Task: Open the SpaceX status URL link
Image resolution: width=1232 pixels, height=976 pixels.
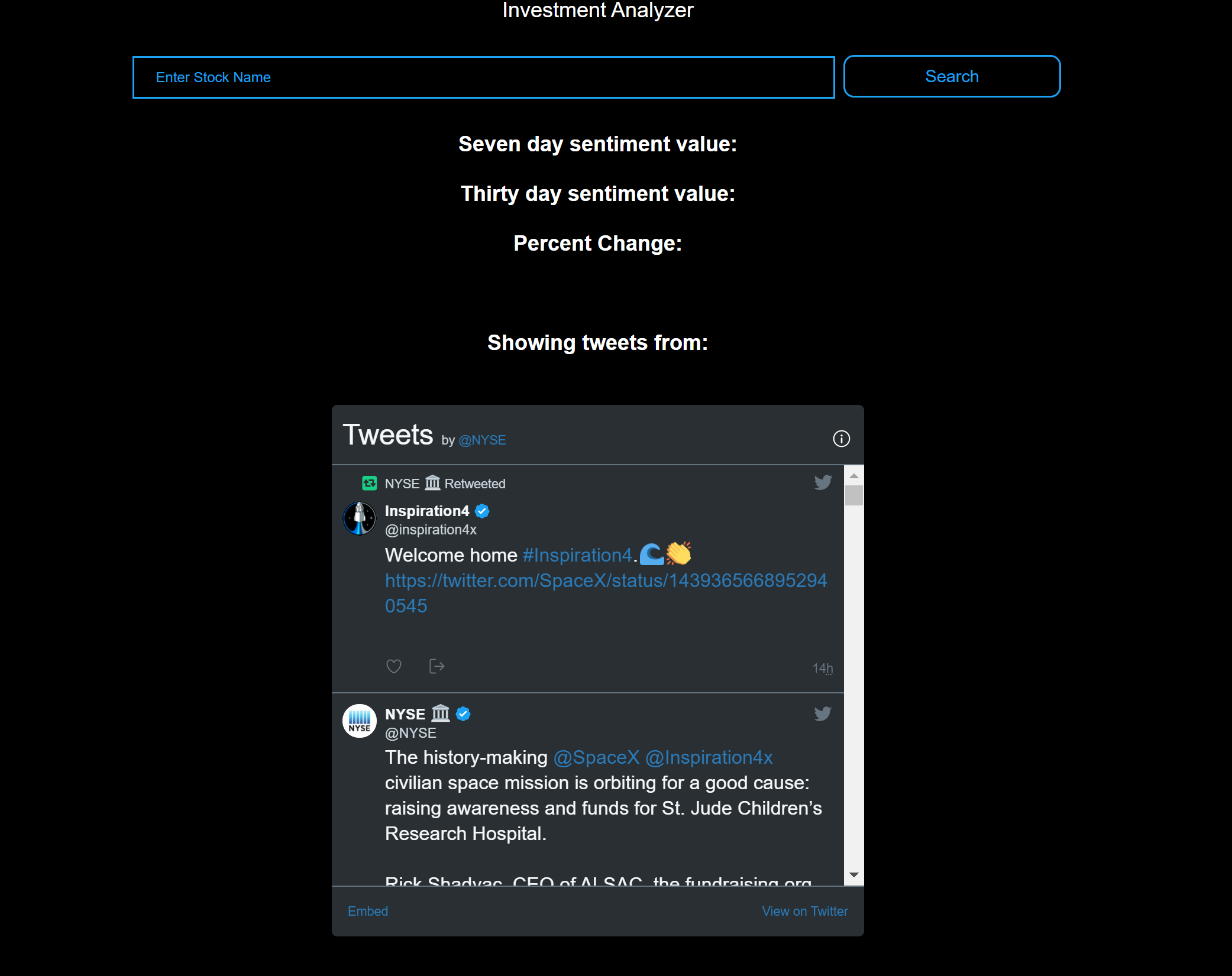Action: tap(606, 581)
